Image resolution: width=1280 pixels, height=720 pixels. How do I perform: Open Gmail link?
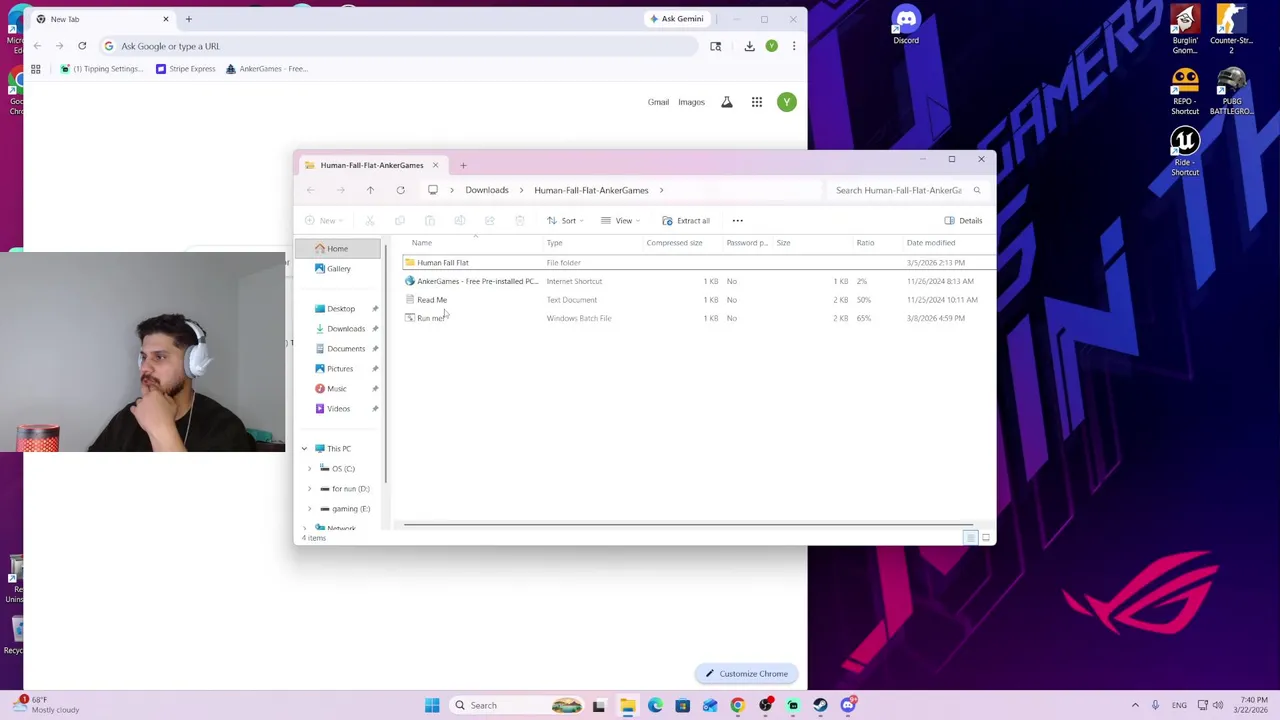click(x=658, y=102)
